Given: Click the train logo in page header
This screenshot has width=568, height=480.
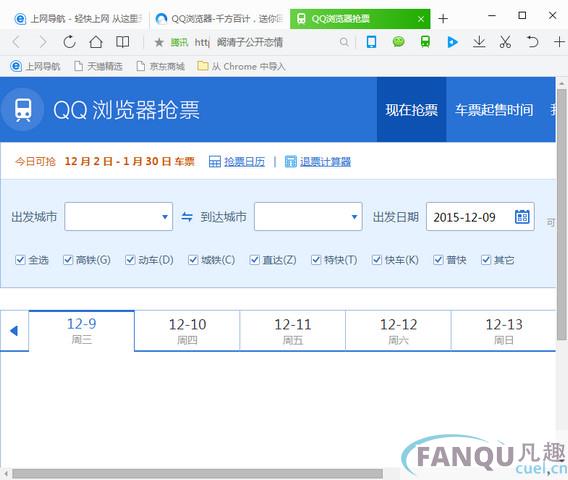Looking at the screenshot, I should (23, 110).
